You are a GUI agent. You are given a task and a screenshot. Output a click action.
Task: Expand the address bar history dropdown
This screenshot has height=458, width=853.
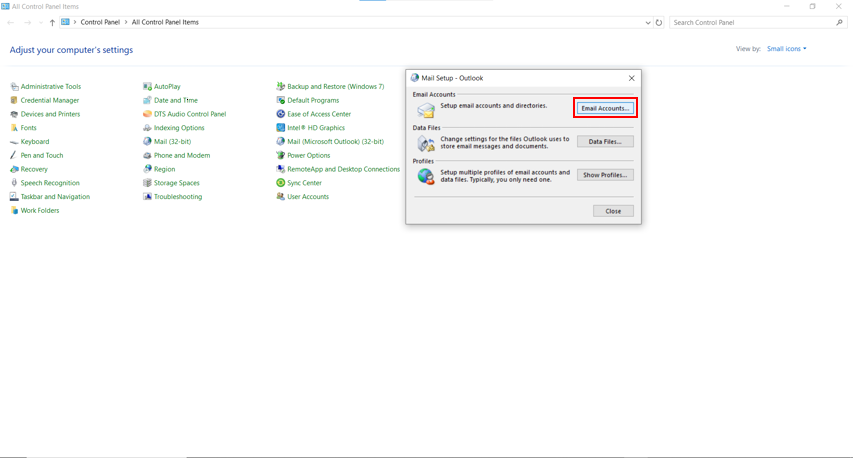click(648, 23)
